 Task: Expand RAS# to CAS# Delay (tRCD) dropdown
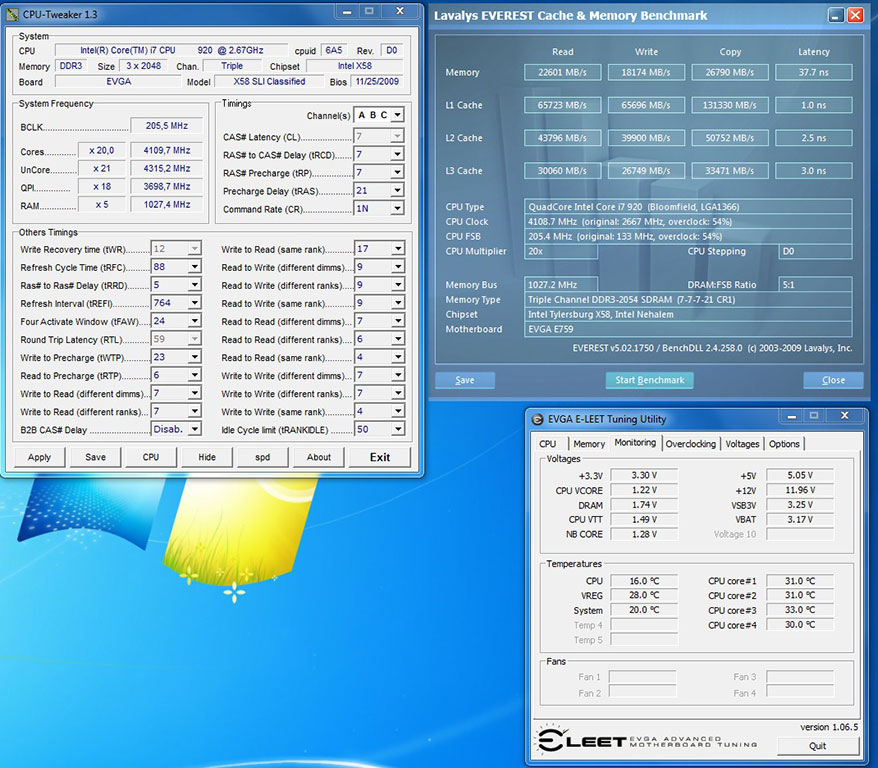point(397,154)
